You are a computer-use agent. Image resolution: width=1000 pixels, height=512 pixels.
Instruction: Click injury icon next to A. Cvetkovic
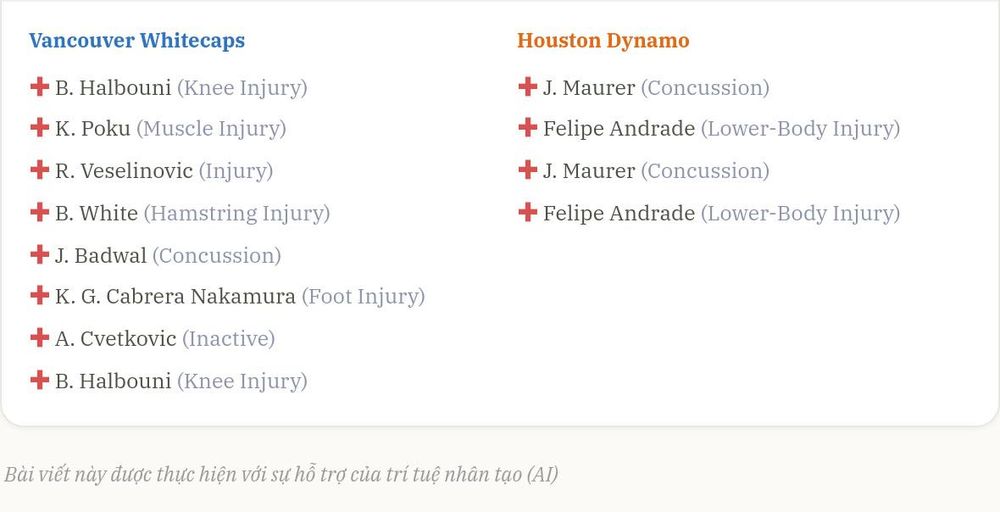tap(40, 337)
